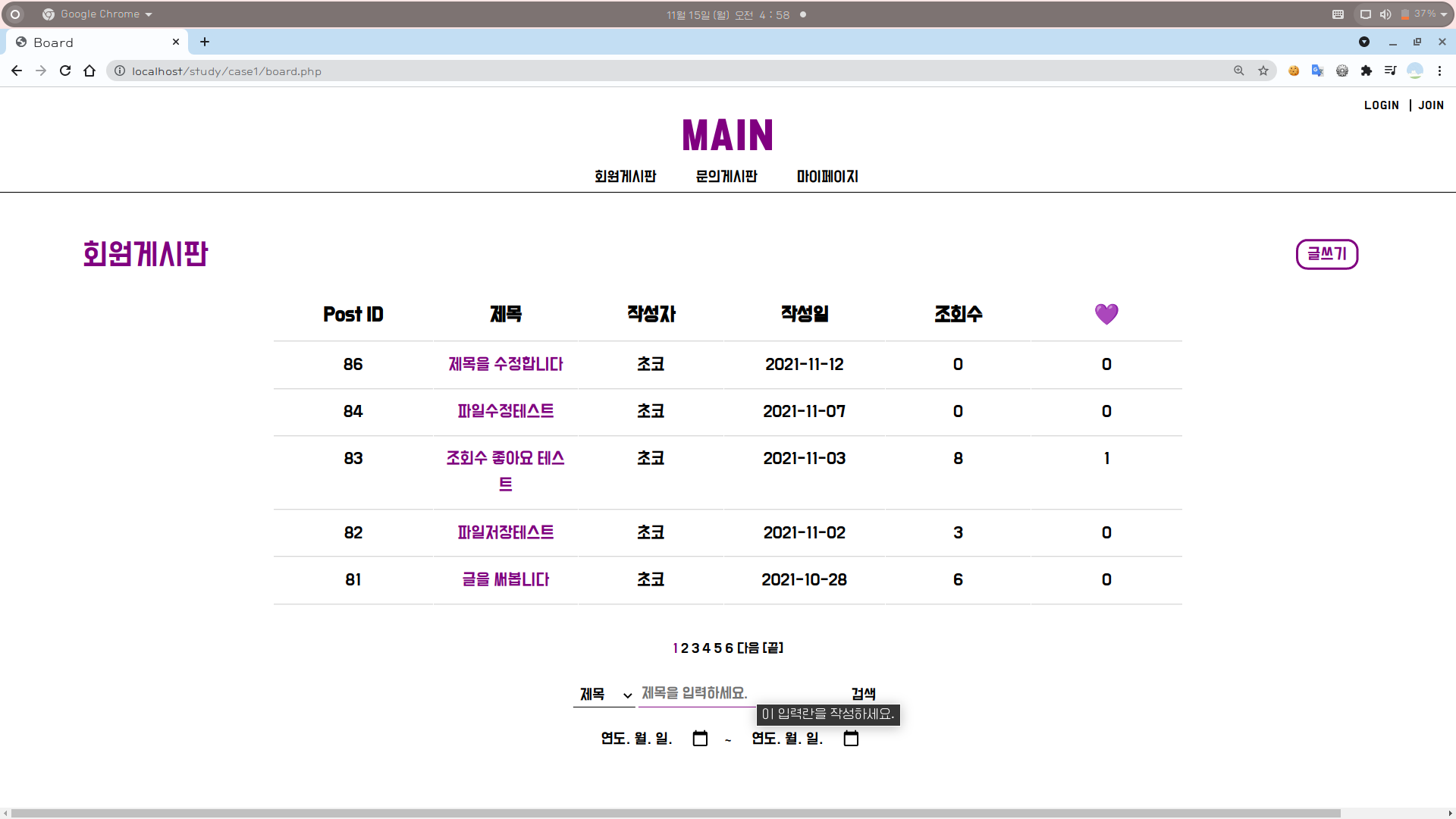Reload the page with refresh icon
Screen dimensions: 1456x819
65,71
